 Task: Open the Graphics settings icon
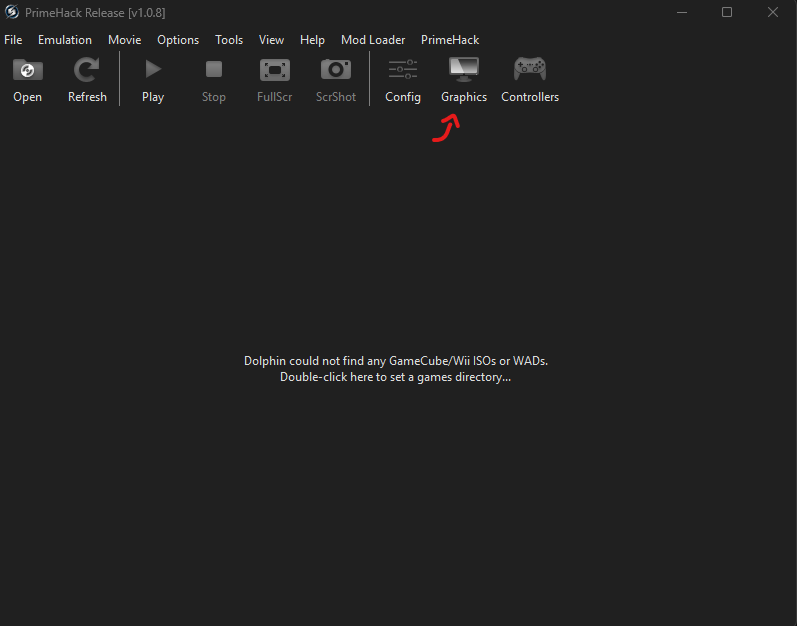463,71
